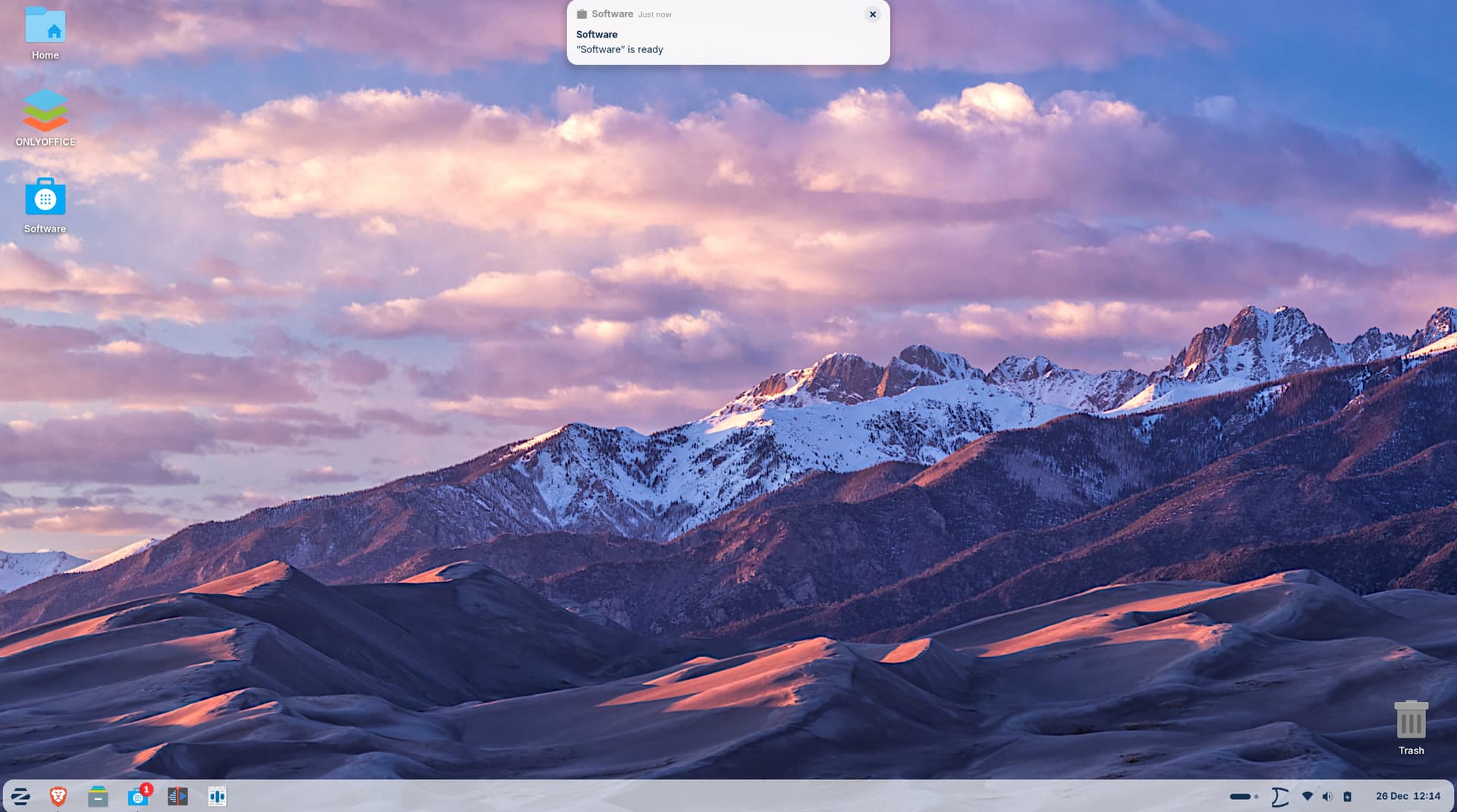Switch to the active workspace pill indicator
1457x812 pixels.
[x=1239, y=796]
